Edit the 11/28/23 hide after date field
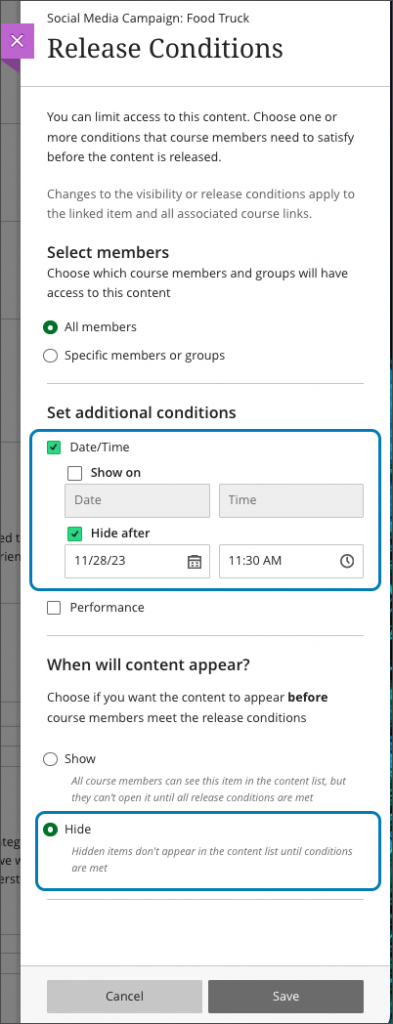 coord(137,561)
